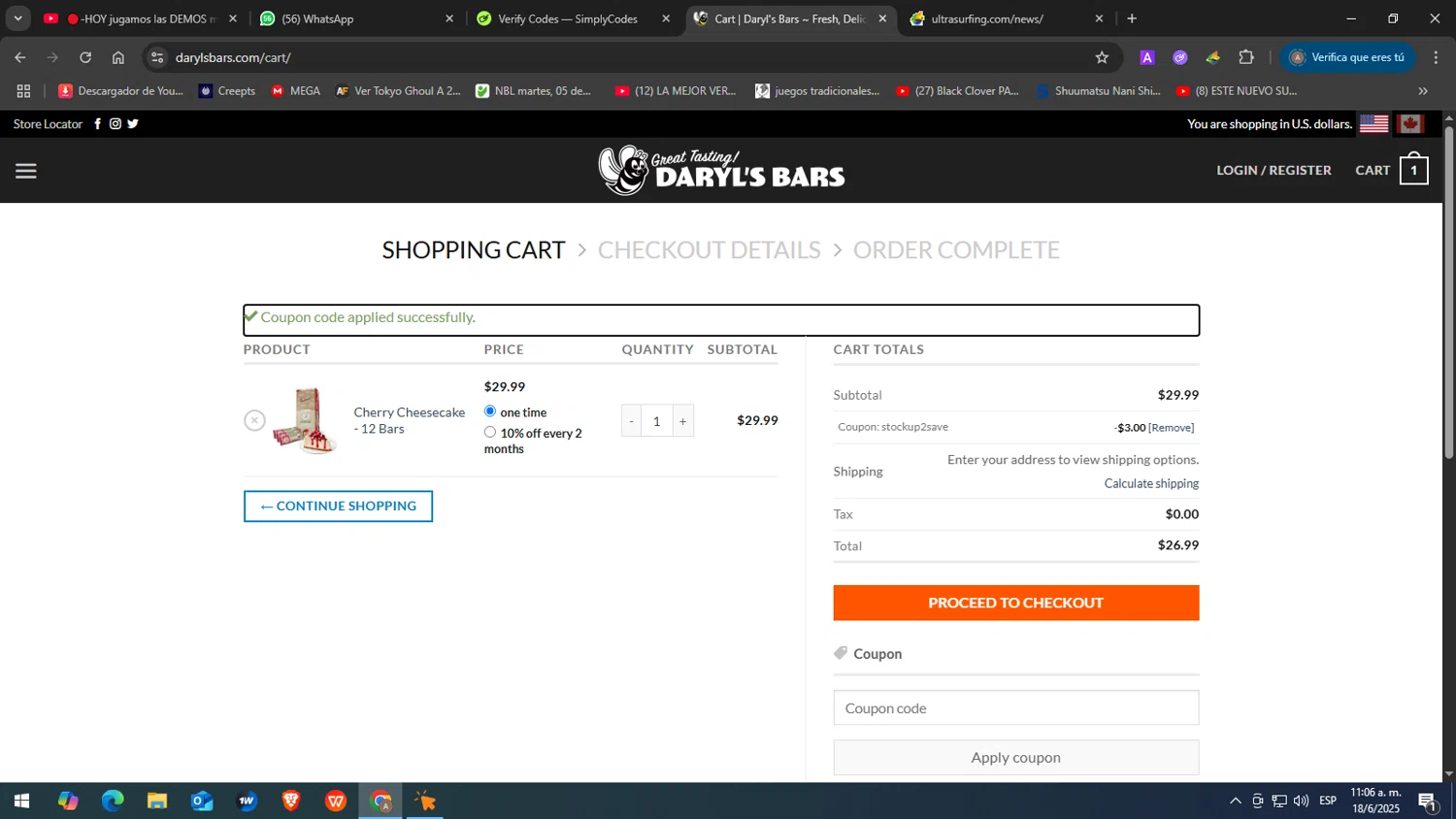This screenshot has width=1456, height=819.
Task: Reload the page
Action: tap(85, 57)
